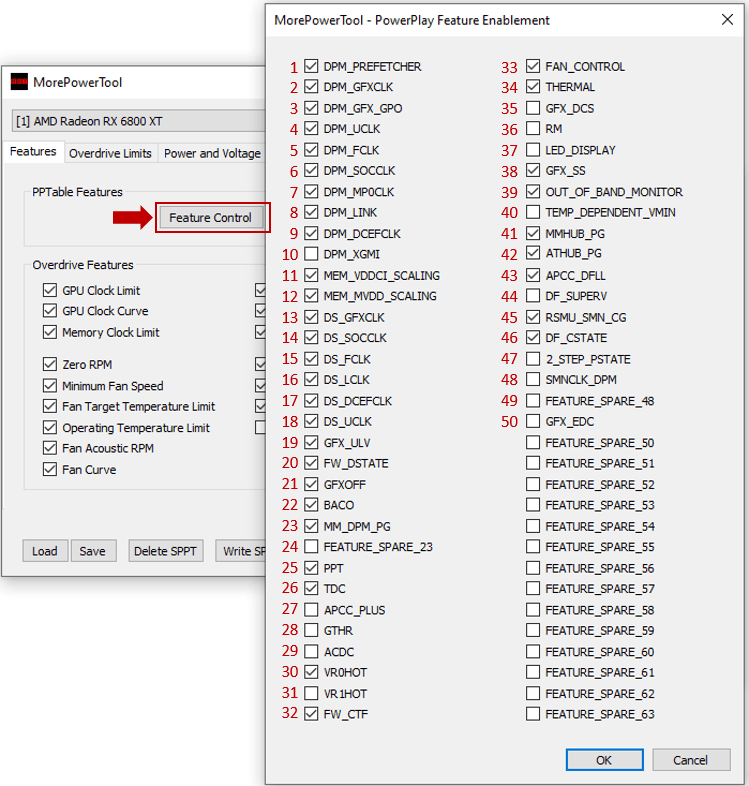Check FEATURE_SPARE_23 box
This screenshot has width=749, height=786.
[x=311, y=546]
